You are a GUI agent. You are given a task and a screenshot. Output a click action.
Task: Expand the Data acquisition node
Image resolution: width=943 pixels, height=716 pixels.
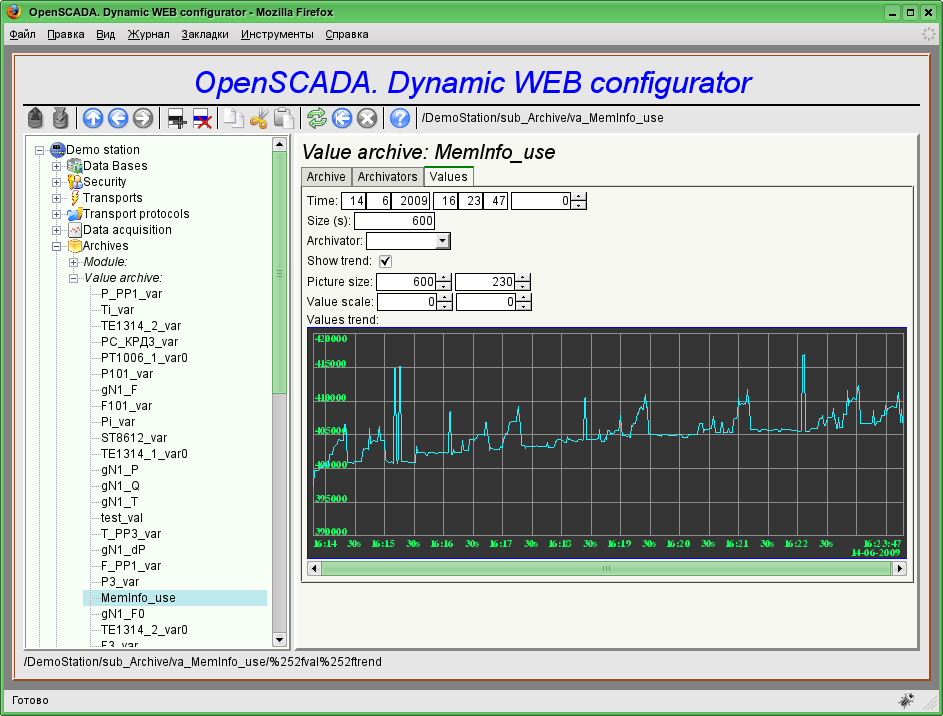pyautogui.click(x=57, y=230)
